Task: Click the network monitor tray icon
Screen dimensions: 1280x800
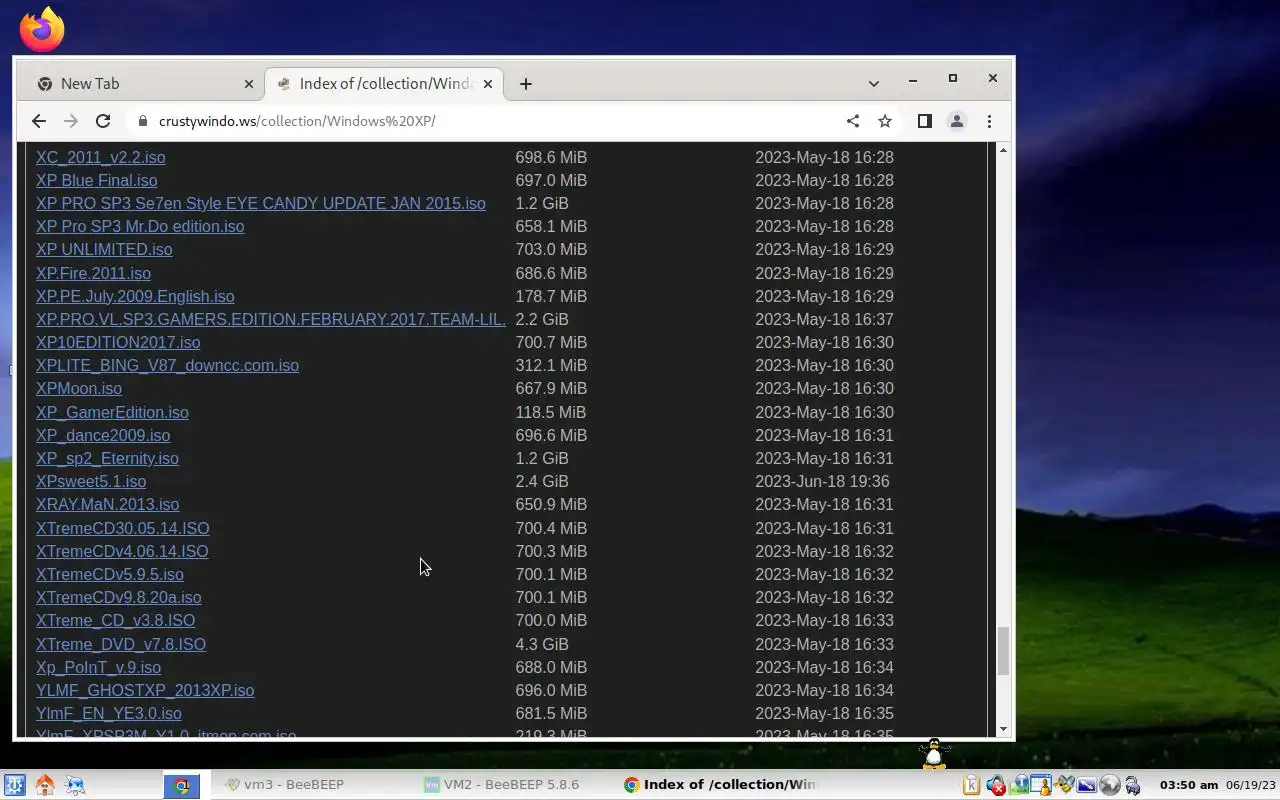Action: [1020, 785]
